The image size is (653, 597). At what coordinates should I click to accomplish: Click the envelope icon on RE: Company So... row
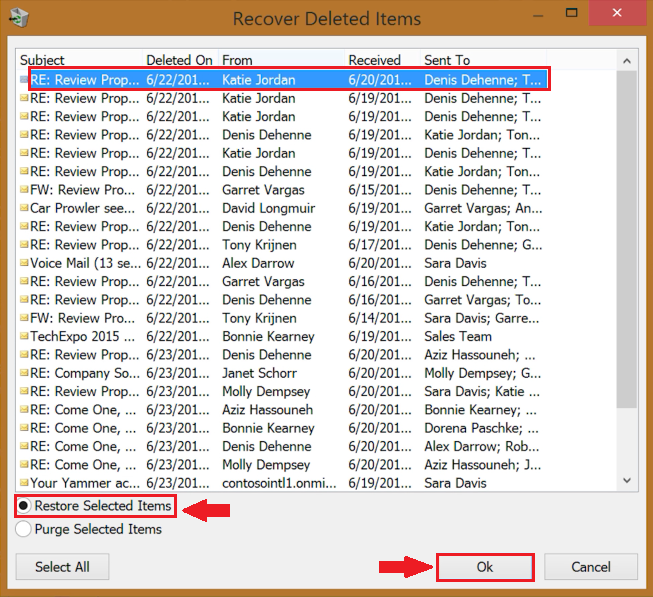tap(24, 373)
